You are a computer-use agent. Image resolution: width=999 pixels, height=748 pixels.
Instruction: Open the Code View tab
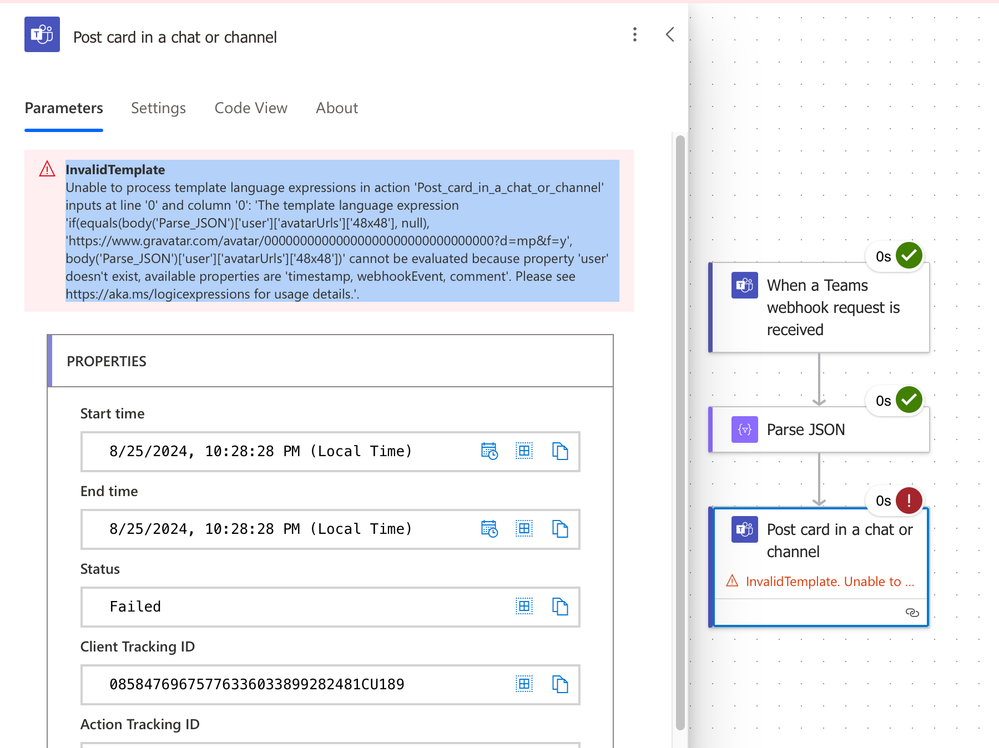click(251, 108)
